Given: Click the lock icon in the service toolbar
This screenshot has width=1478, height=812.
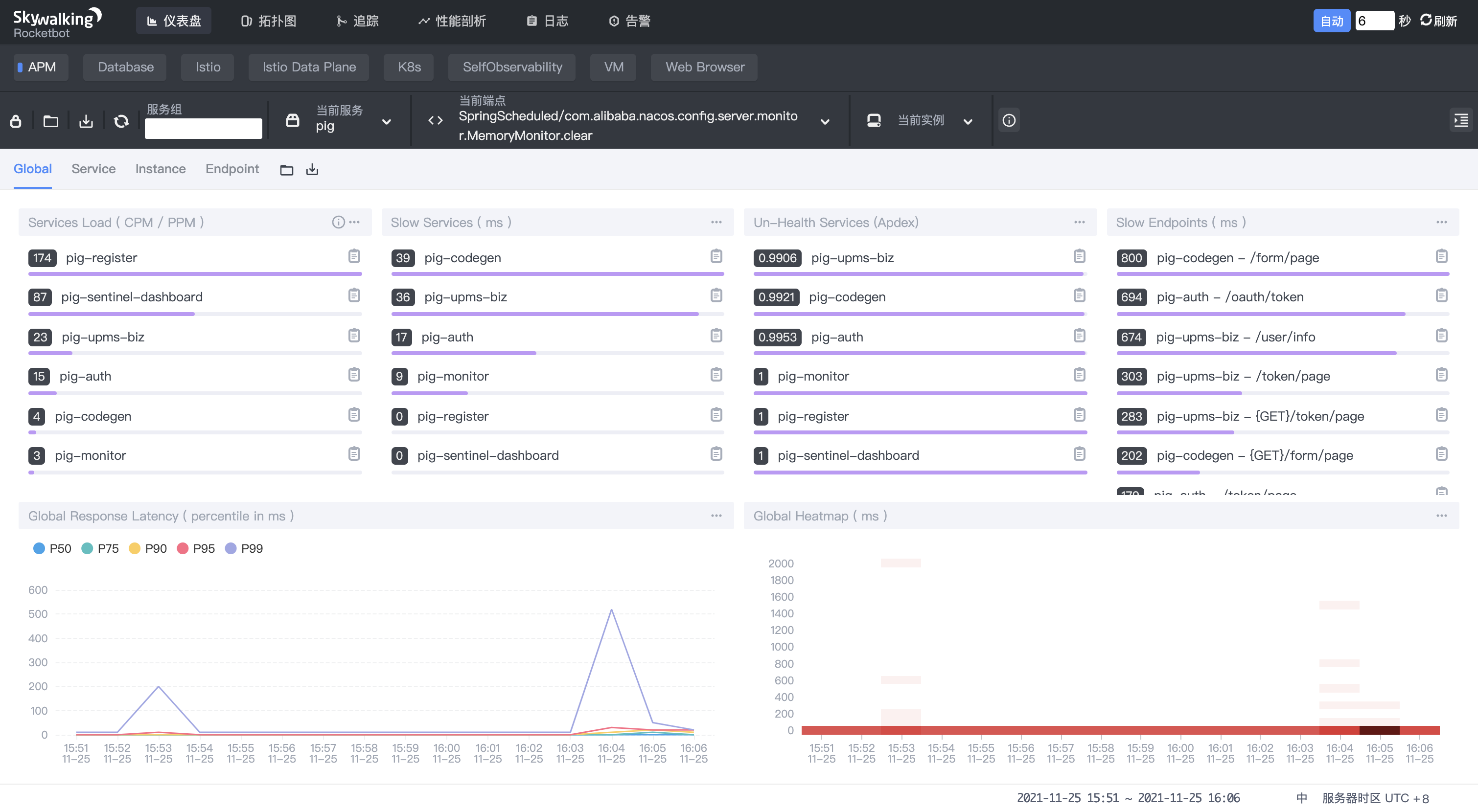Looking at the screenshot, I should 16,121.
